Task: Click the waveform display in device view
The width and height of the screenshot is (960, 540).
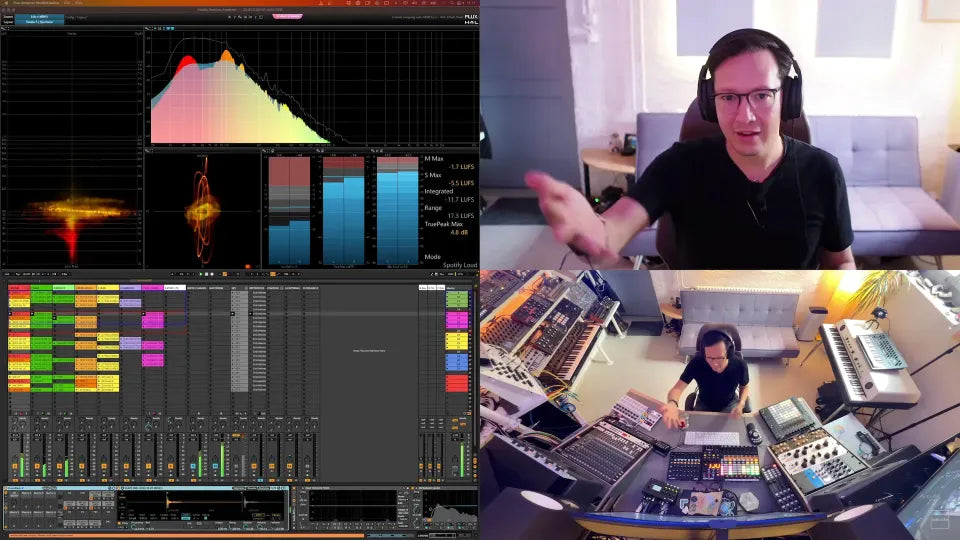Action: [205, 502]
